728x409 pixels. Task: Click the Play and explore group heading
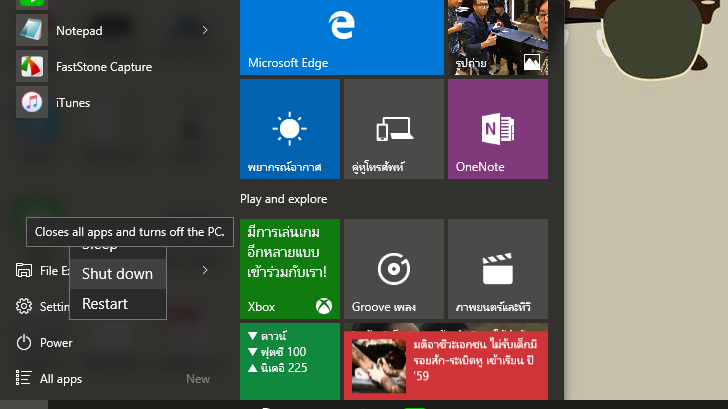point(283,199)
